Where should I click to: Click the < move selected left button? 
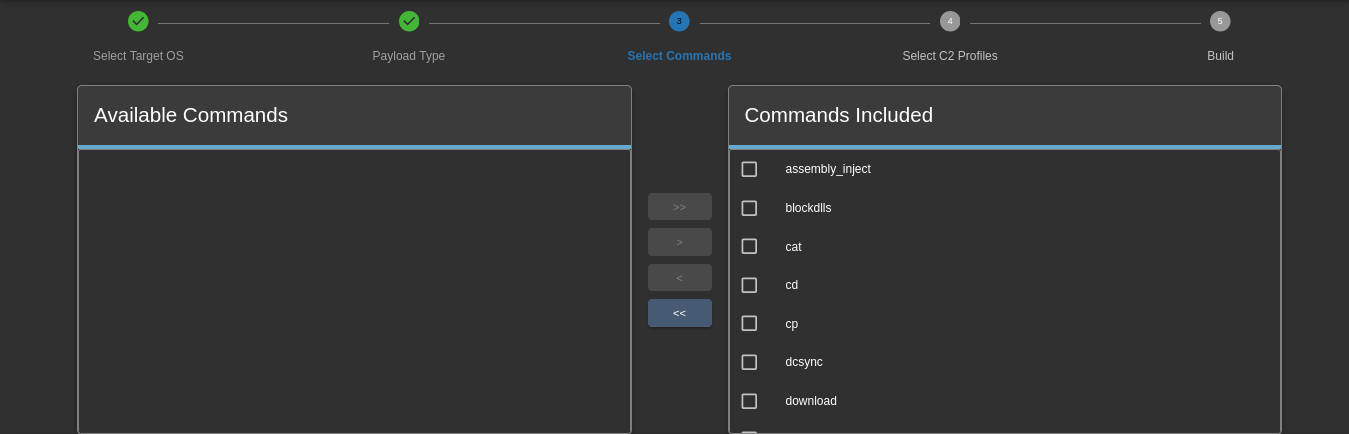680,278
